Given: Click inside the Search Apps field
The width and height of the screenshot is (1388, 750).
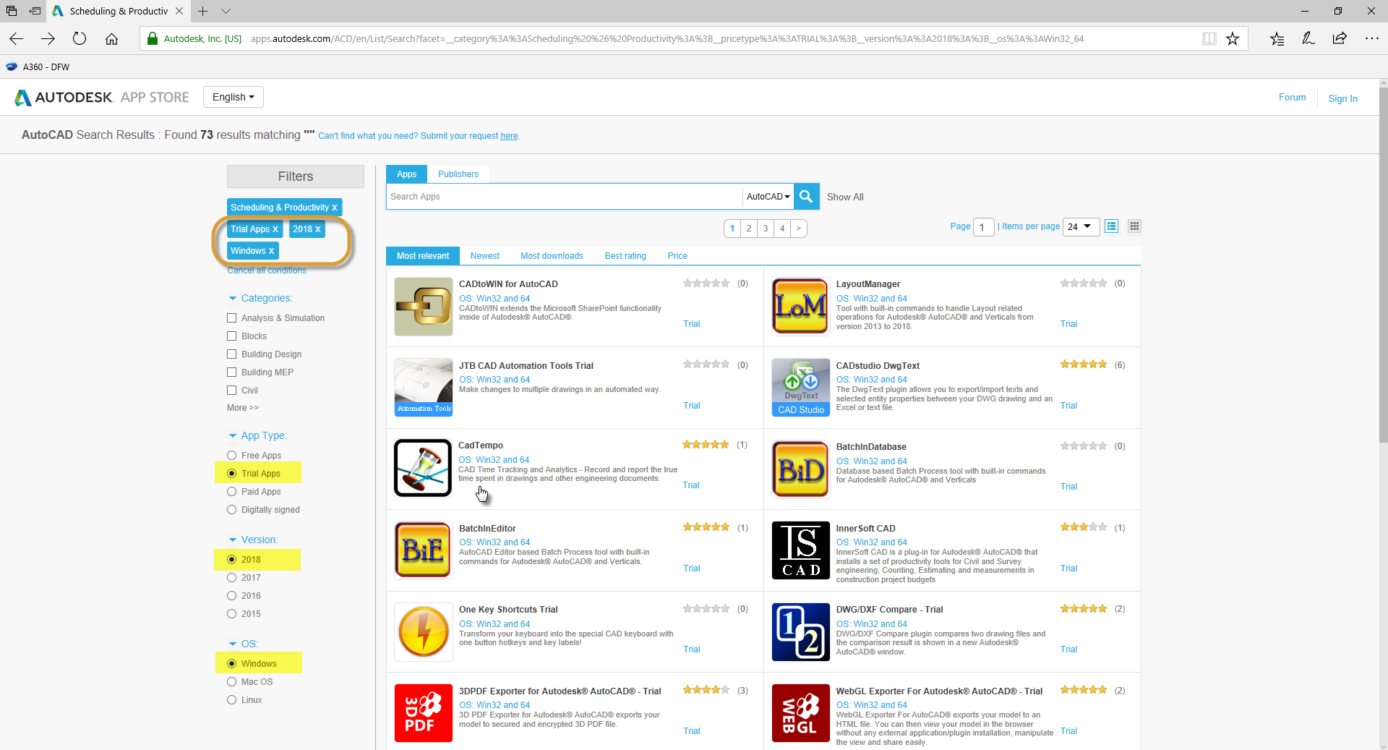Looking at the screenshot, I should (560, 196).
